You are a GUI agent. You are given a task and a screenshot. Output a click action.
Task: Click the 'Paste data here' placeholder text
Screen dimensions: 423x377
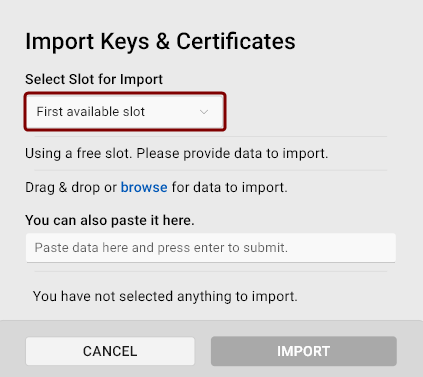pos(161,248)
